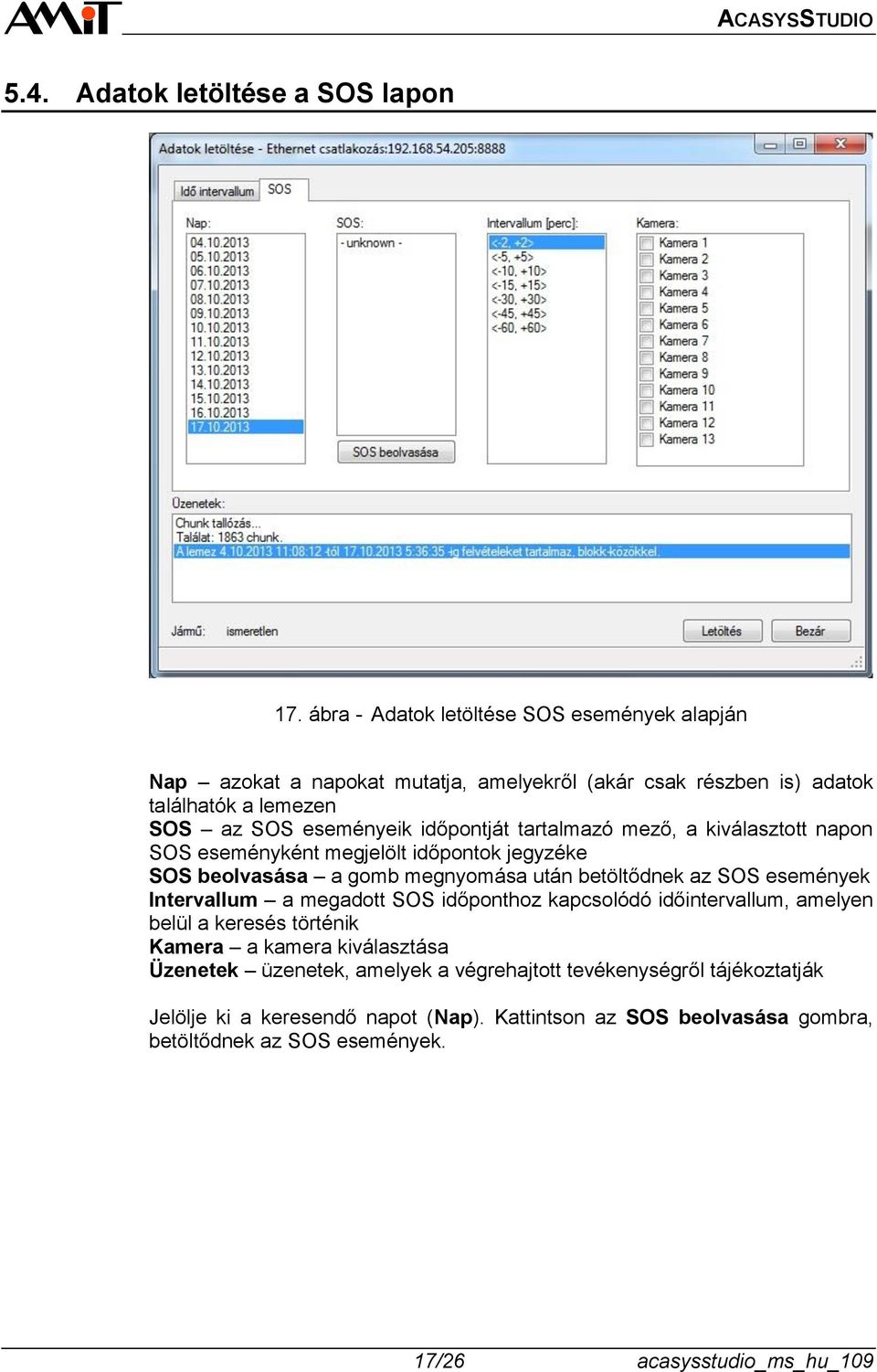Check the Kamera 1 checkbox
The image size is (877, 1372).
(x=647, y=243)
